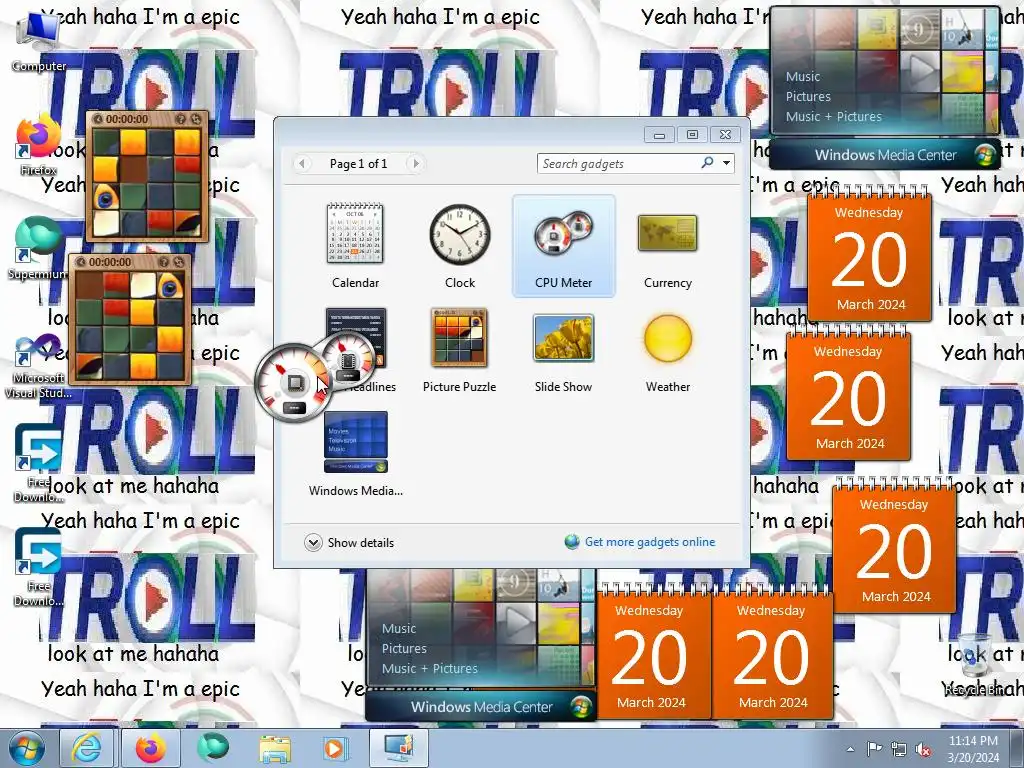Expand Show details in gadget gallery
Screen dimensions: 1024x768
pyautogui.click(x=349, y=543)
